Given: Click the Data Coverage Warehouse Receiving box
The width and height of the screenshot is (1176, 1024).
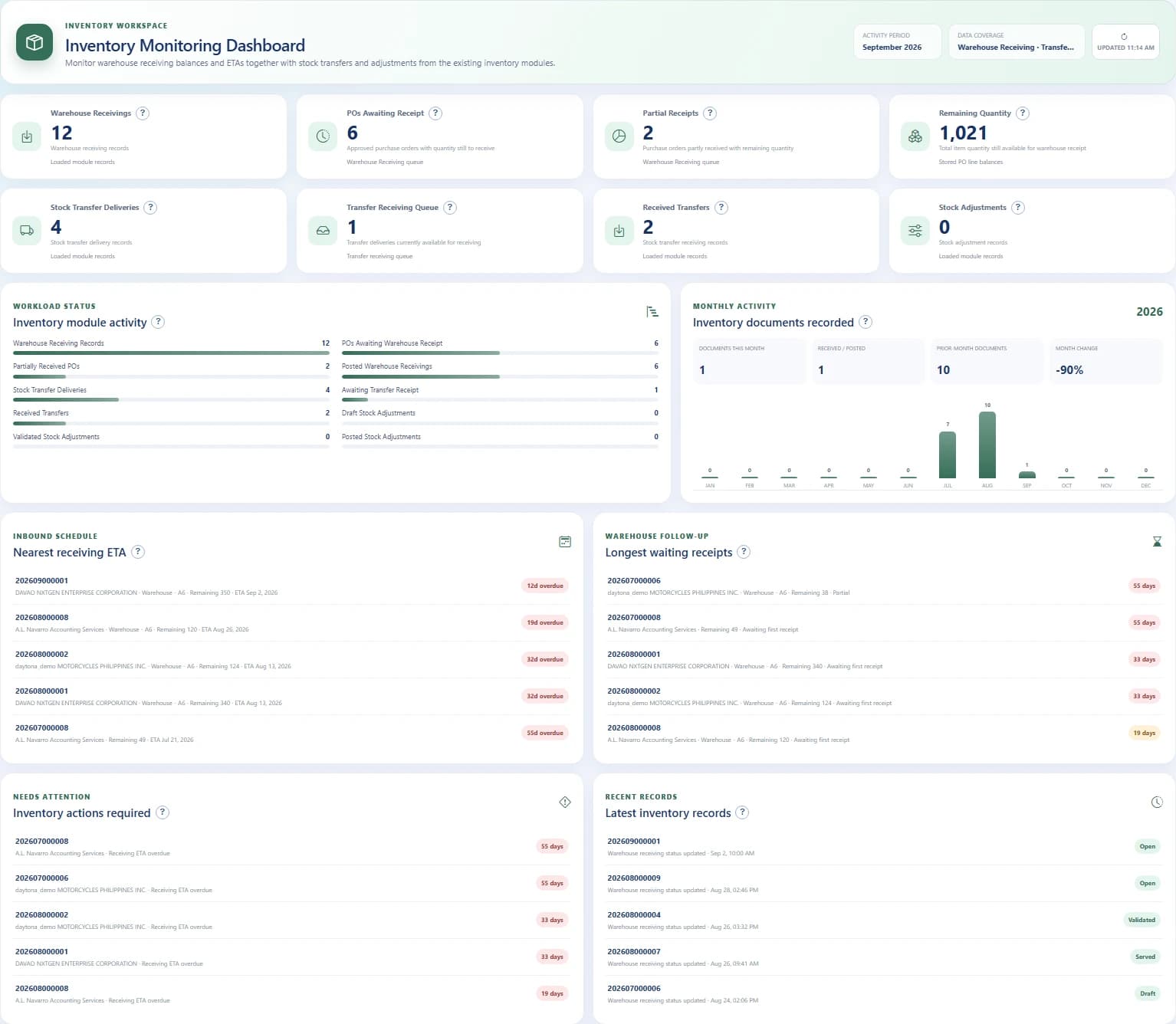Looking at the screenshot, I should tap(1017, 41).
